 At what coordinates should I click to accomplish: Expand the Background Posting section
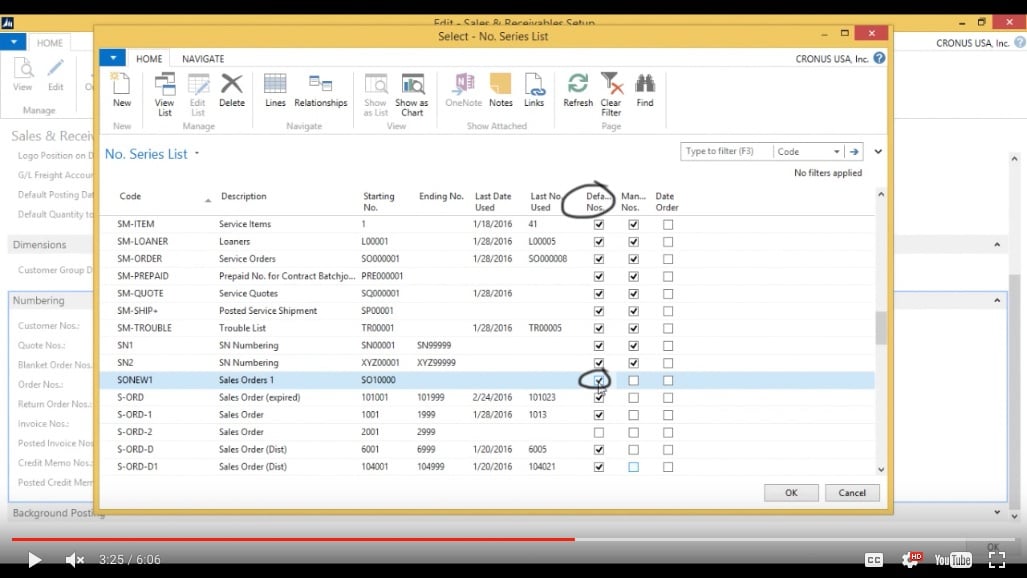pyautogui.click(x=997, y=512)
